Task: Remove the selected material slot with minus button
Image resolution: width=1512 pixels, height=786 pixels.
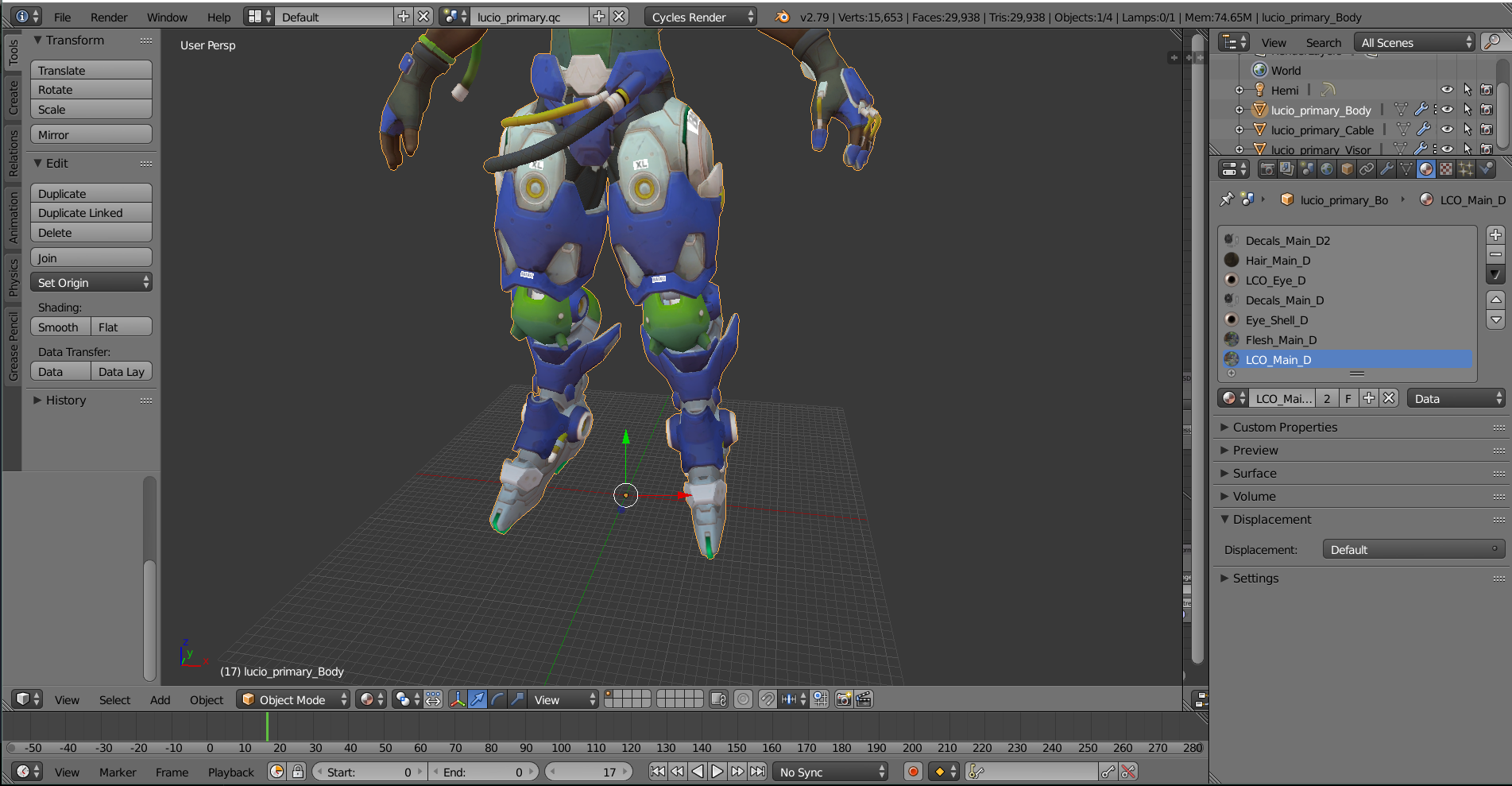Action: 1495,254
